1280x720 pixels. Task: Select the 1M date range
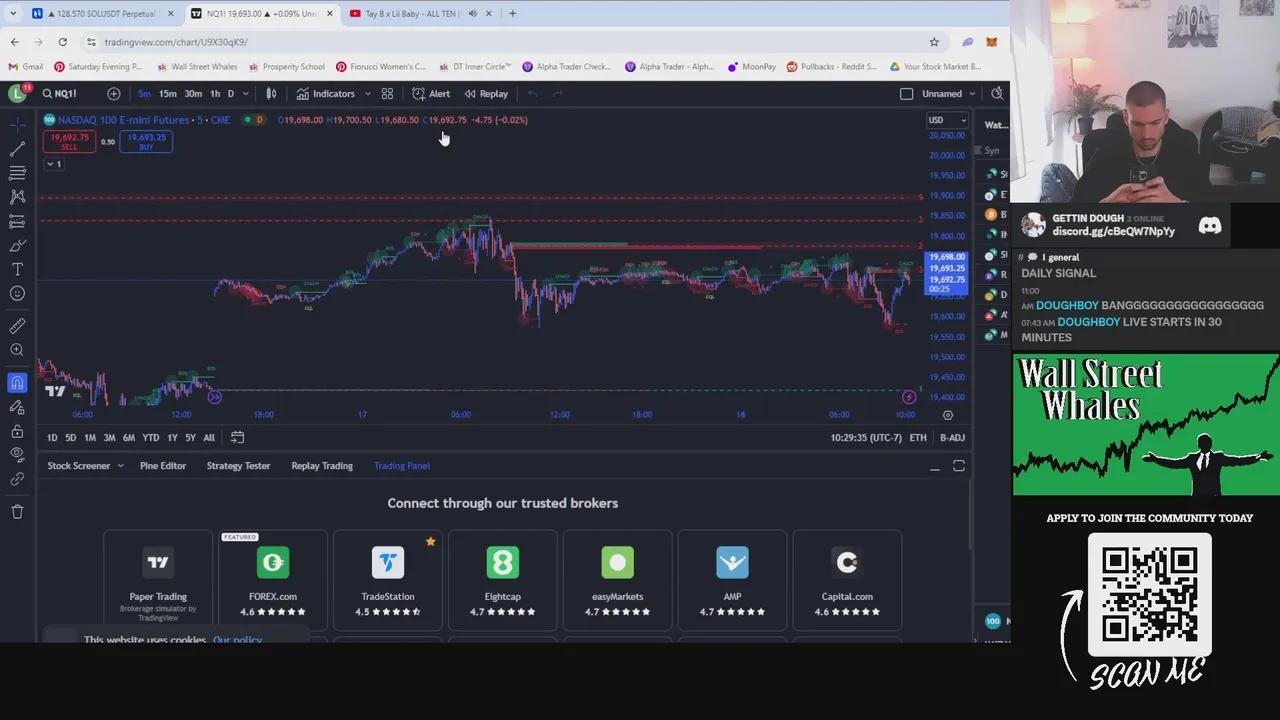[x=90, y=437]
